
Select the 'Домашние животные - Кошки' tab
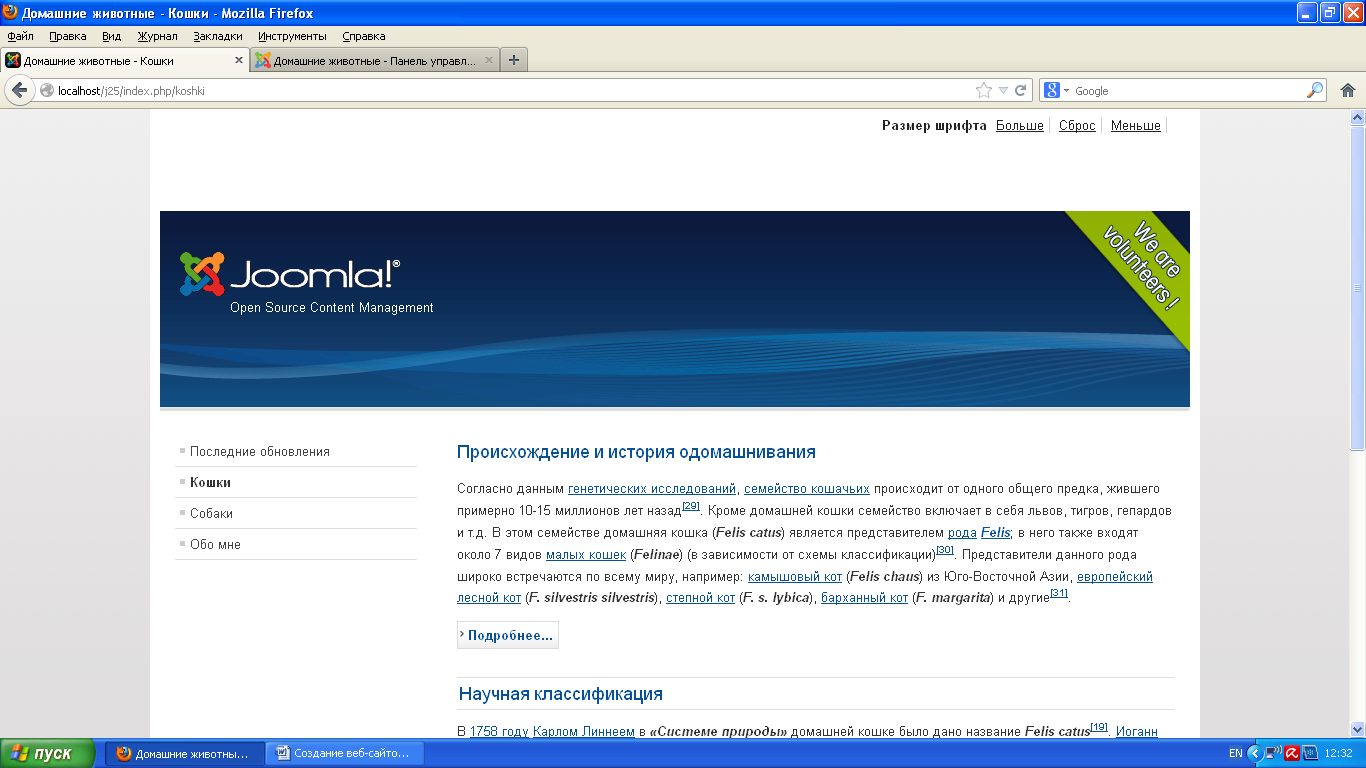coord(124,60)
